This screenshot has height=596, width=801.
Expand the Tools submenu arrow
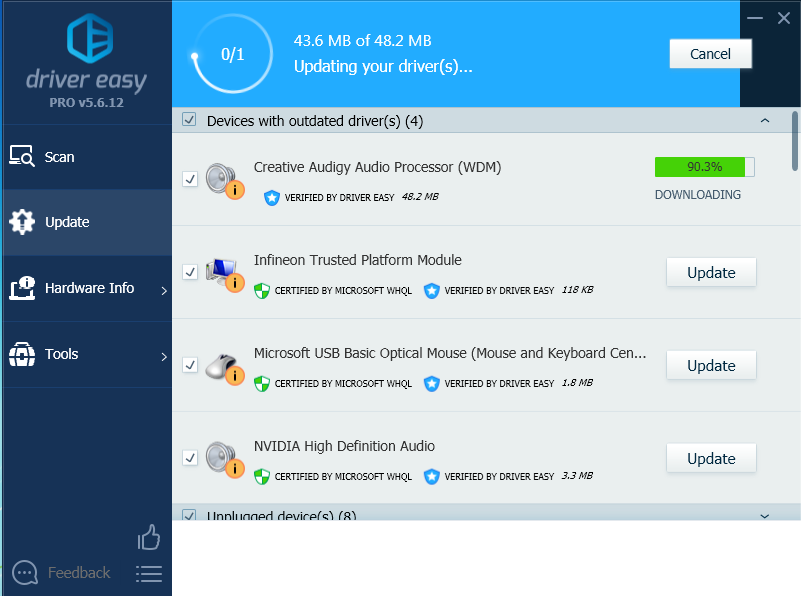(x=164, y=356)
